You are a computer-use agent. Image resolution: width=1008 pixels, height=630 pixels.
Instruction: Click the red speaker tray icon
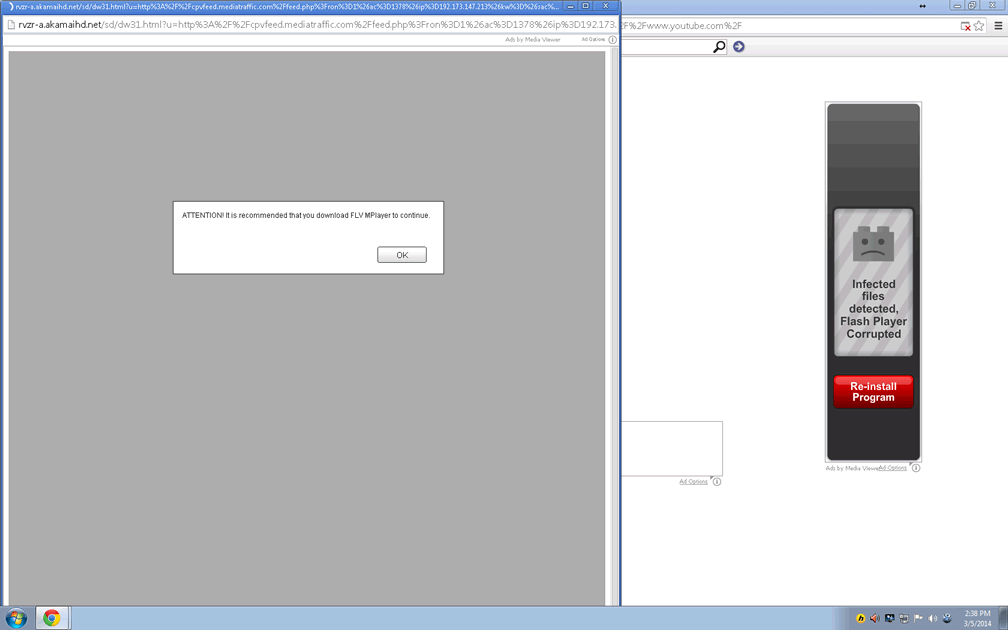point(875,619)
